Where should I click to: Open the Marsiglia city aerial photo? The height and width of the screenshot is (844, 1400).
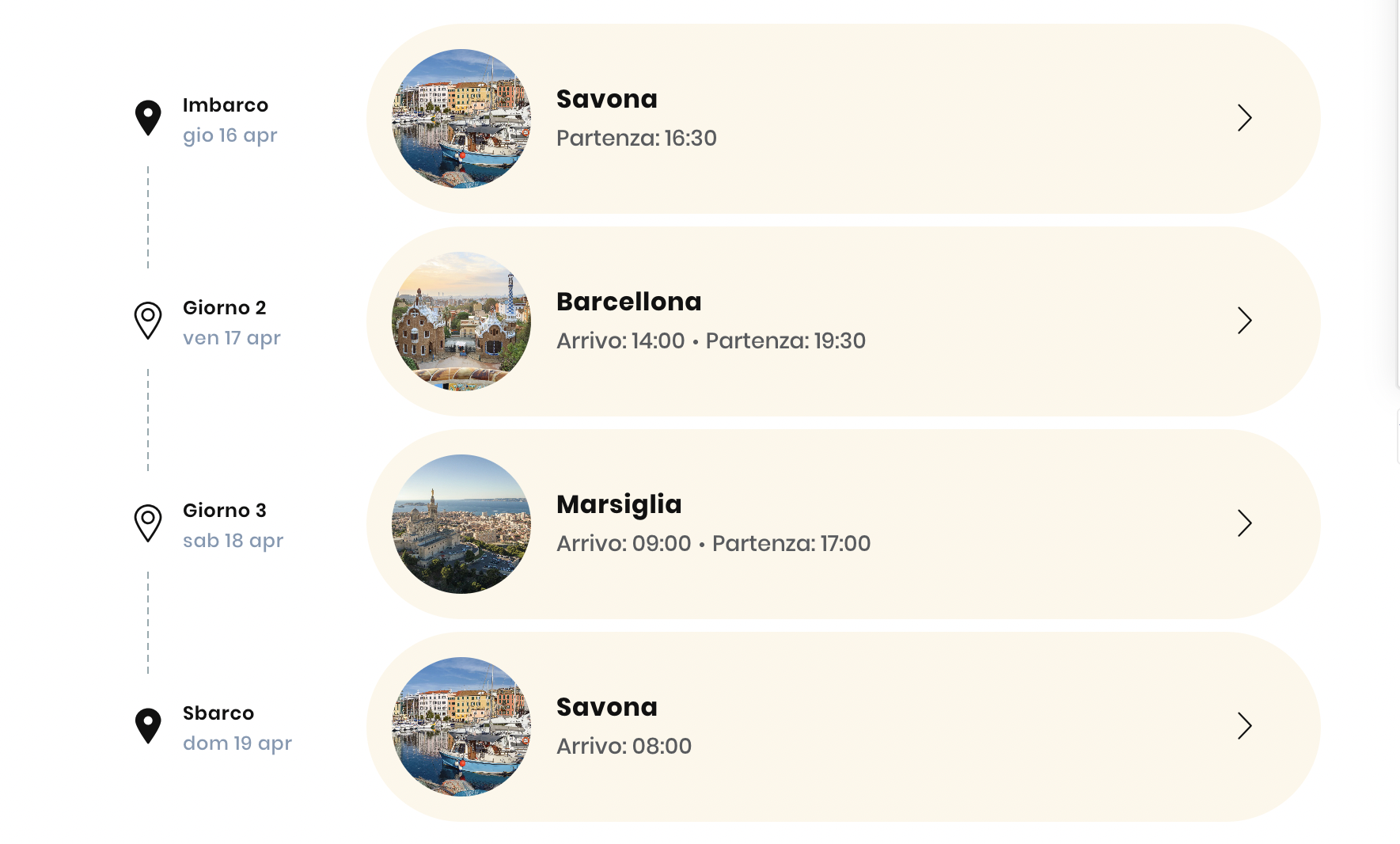pos(461,524)
